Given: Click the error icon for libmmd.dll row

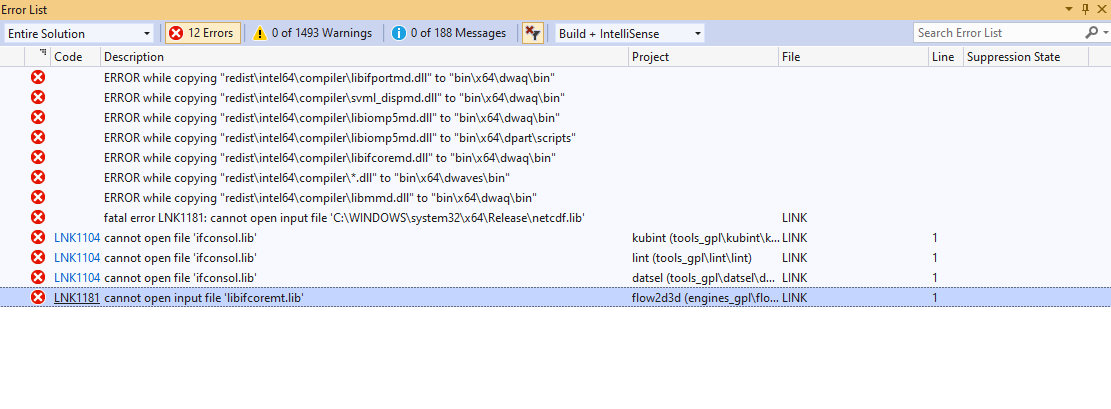Looking at the screenshot, I should tap(38, 197).
